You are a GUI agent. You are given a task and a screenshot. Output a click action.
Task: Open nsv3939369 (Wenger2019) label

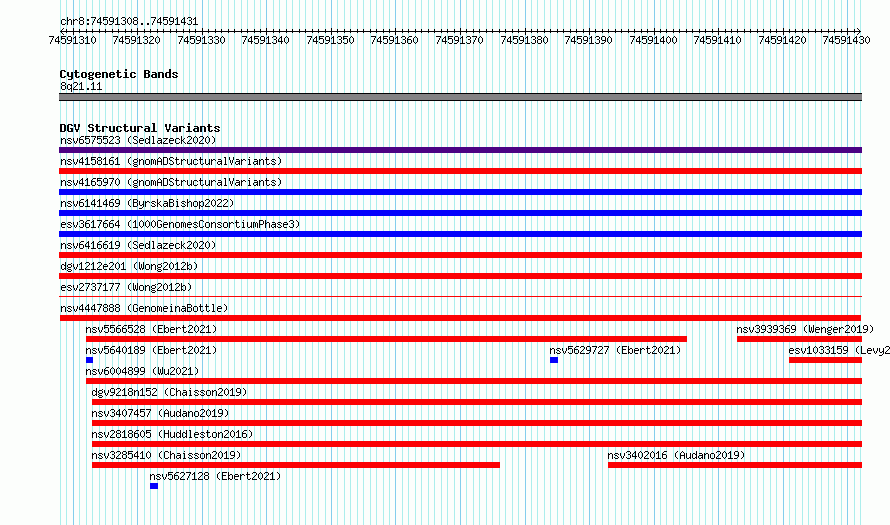(x=805, y=329)
